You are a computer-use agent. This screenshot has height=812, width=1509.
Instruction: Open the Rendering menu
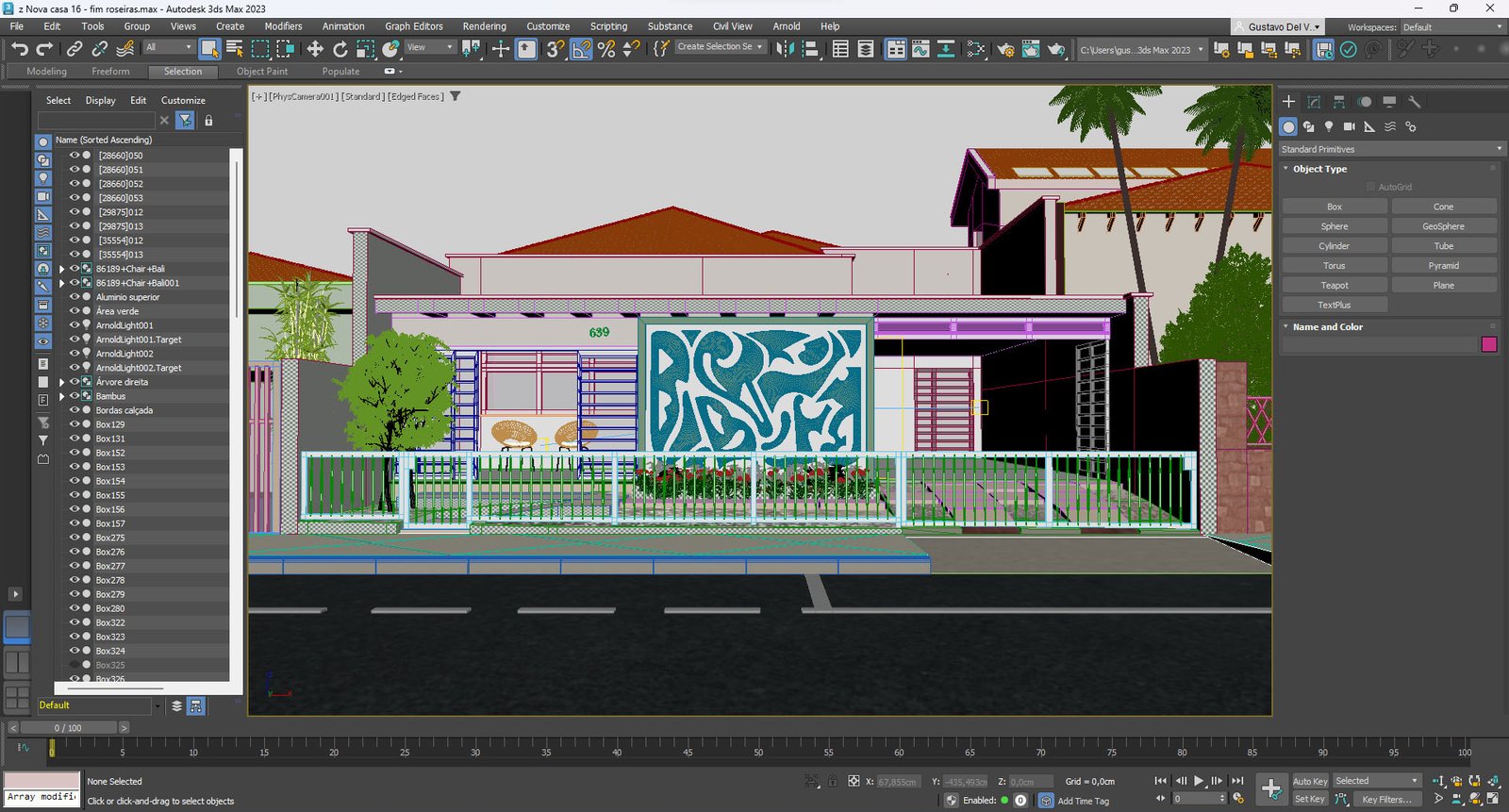pyautogui.click(x=484, y=26)
